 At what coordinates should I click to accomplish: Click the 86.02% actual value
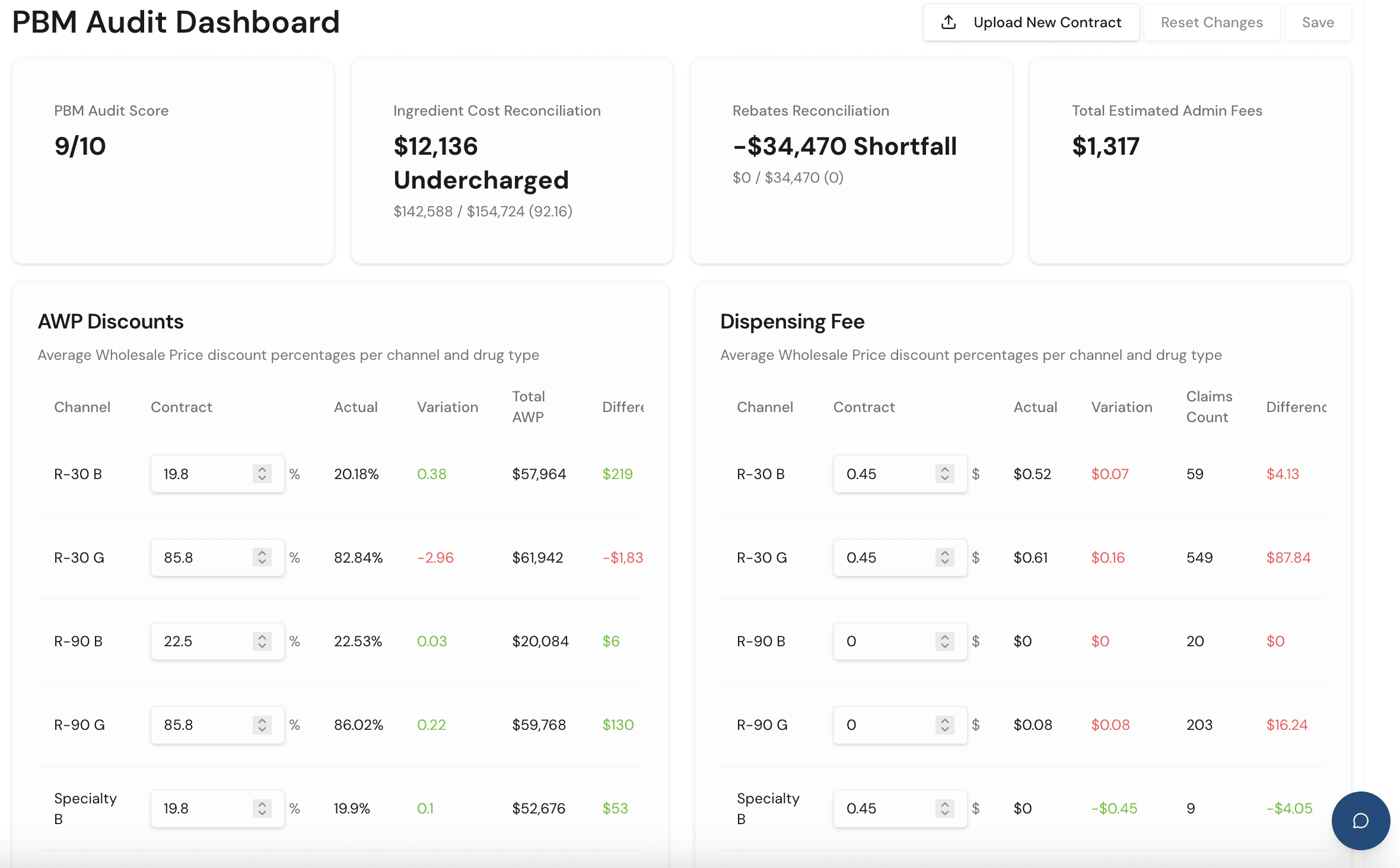(x=358, y=725)
